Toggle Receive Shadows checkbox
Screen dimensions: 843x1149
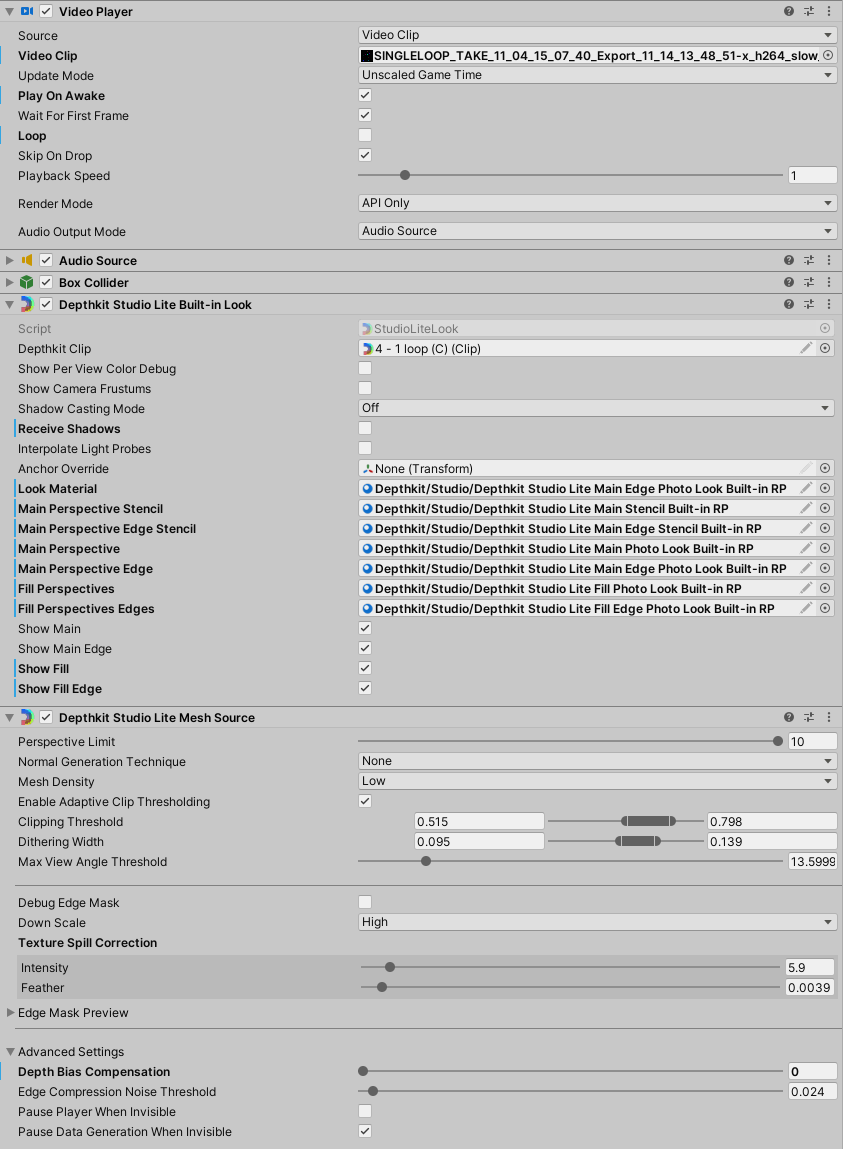(365, 429)
